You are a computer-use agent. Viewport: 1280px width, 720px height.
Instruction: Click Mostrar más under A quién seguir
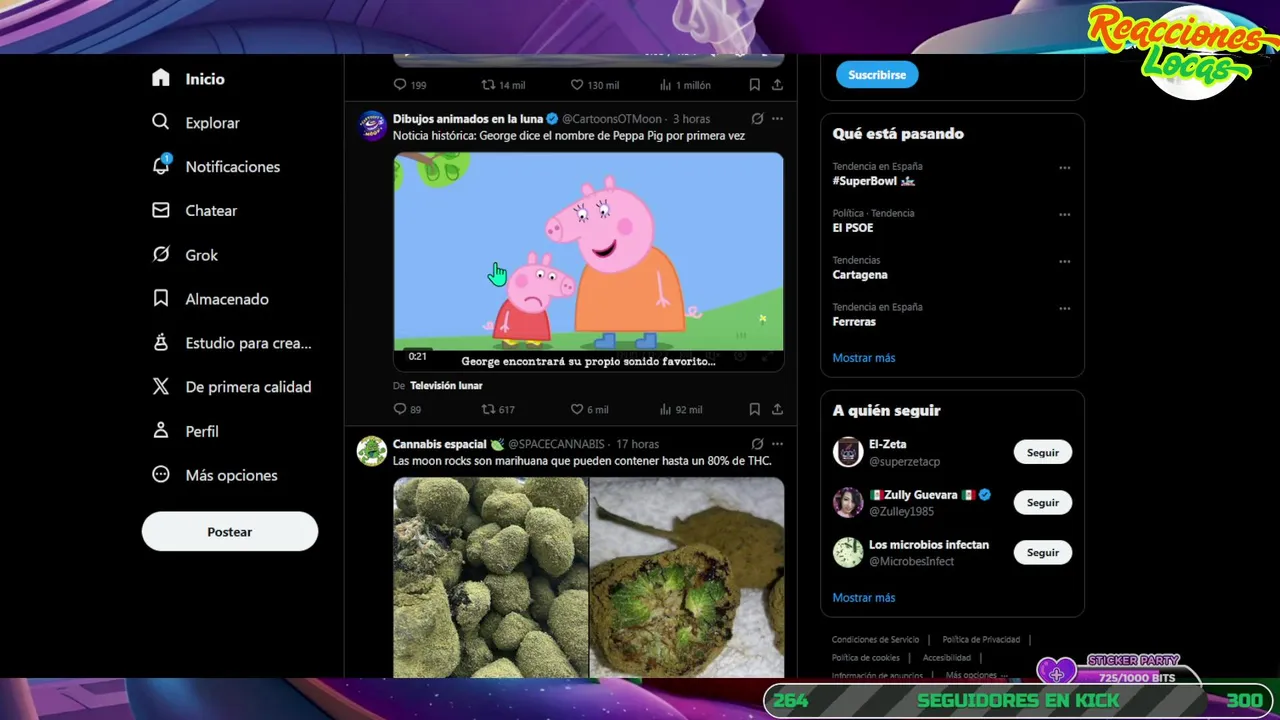(864, 598)
